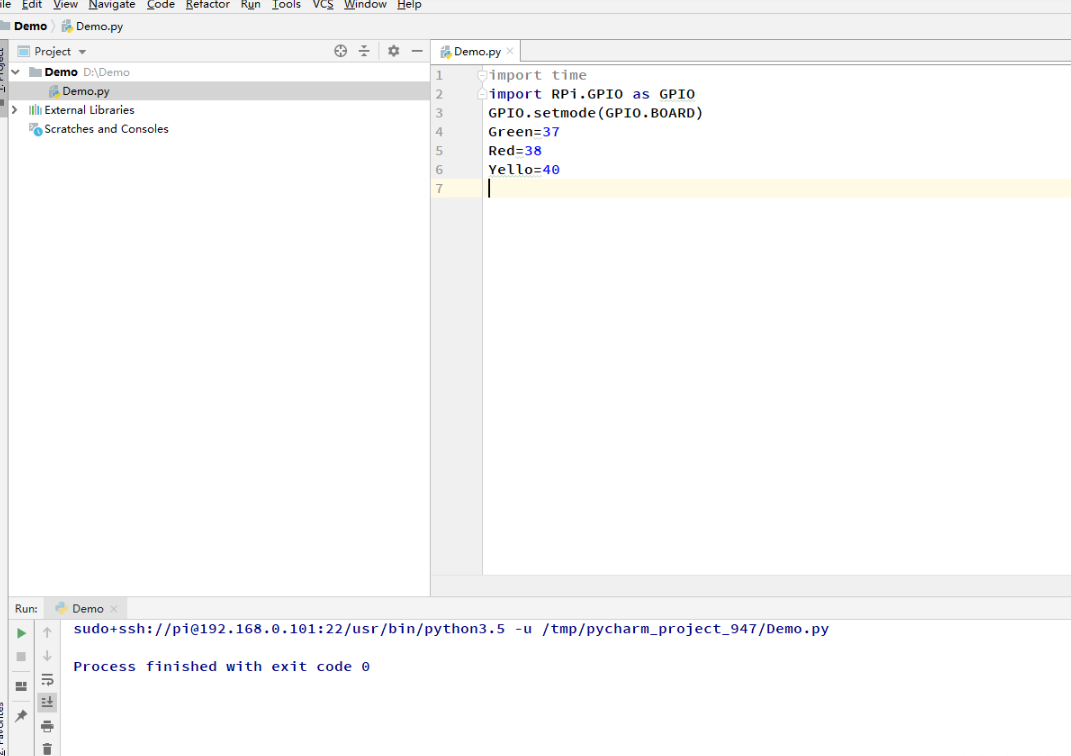This screenshot has height=756, width=1071.
Task: Rerun Demo with green play button
Action: click(x=21, y=633)
